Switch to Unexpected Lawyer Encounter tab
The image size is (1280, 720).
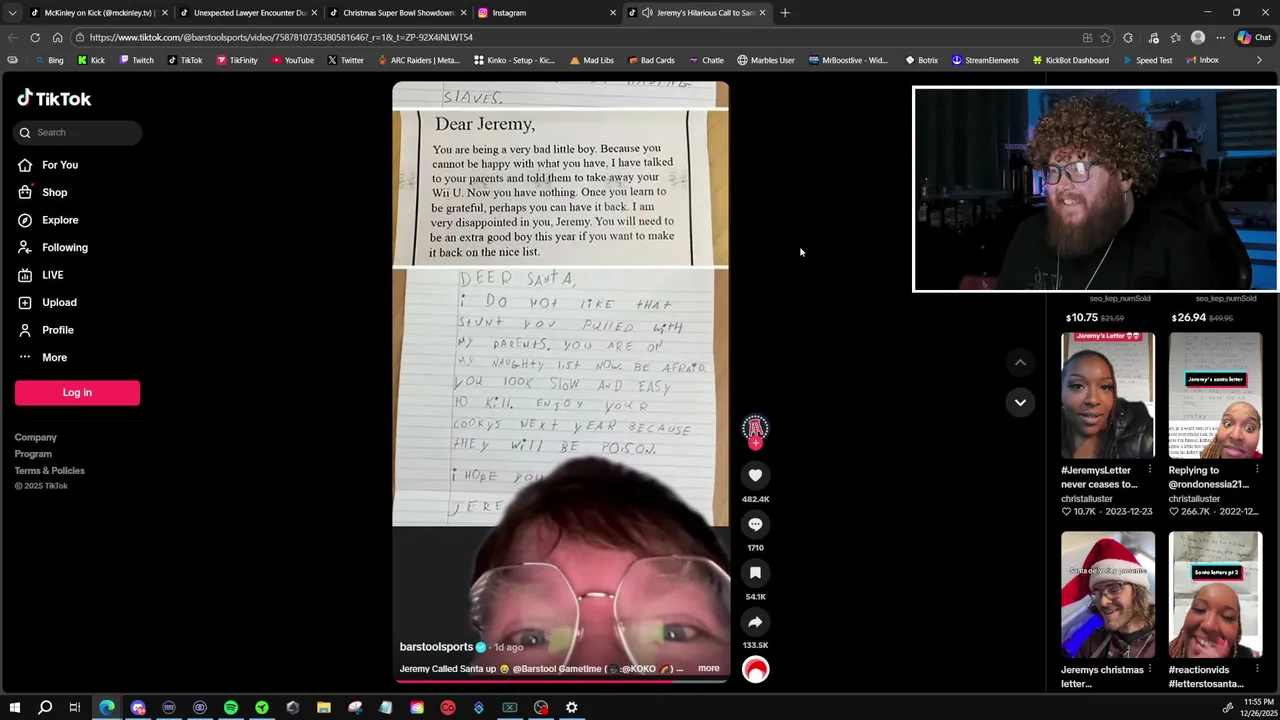point(249,13)
